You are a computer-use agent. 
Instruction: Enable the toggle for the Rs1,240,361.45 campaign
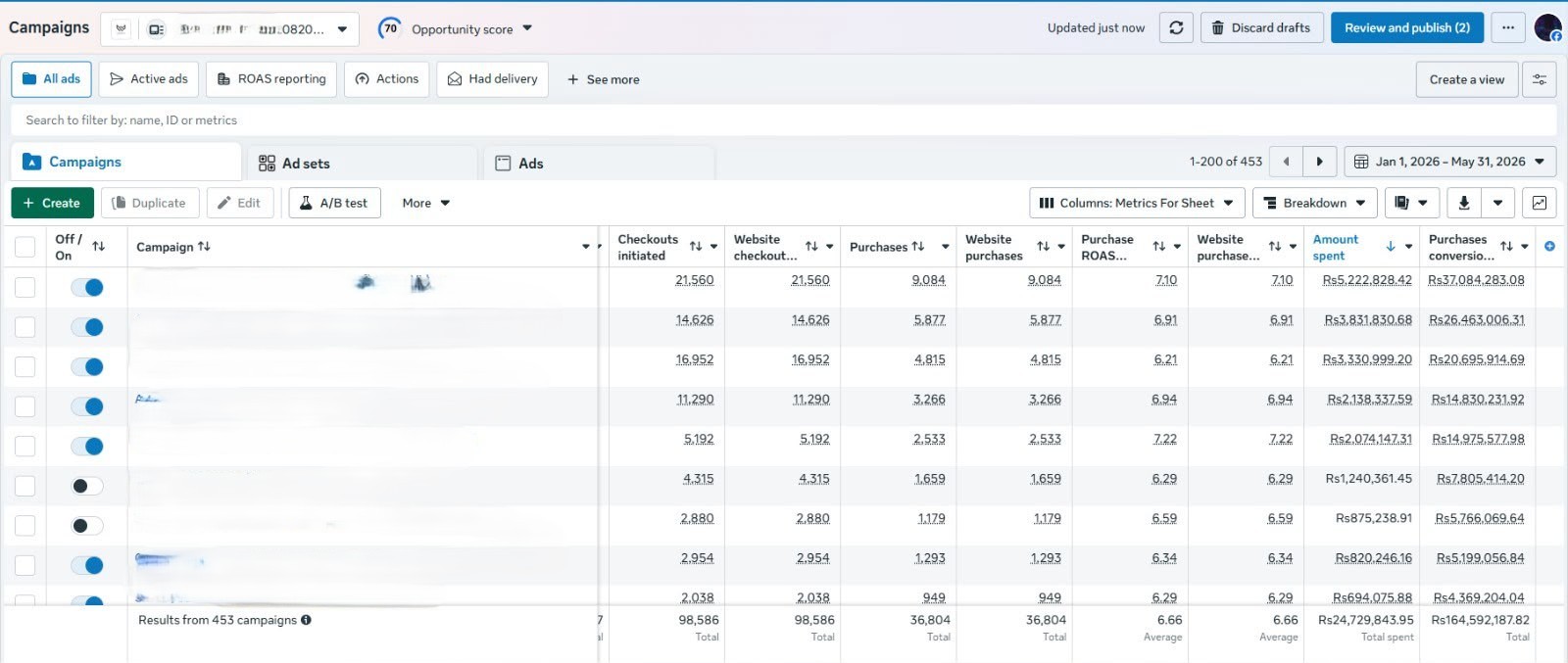click(87, 487)
